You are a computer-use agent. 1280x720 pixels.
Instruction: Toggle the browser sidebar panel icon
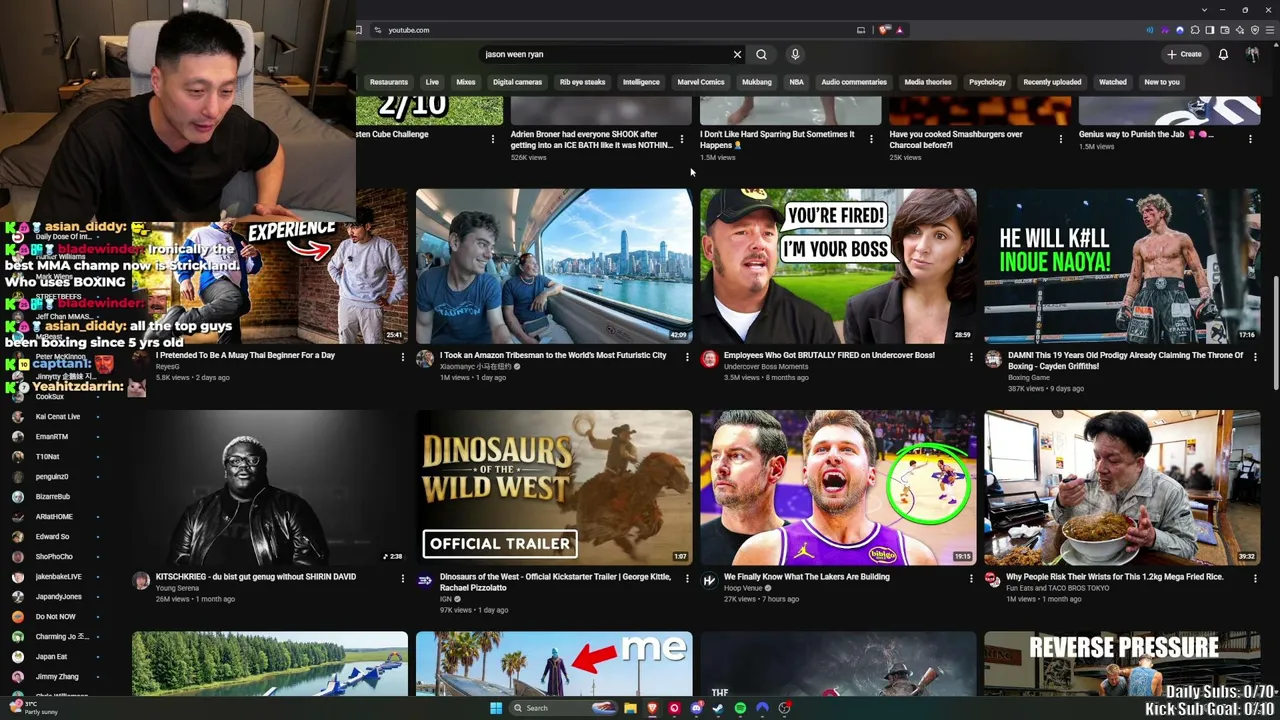[x=1210, y=30]
